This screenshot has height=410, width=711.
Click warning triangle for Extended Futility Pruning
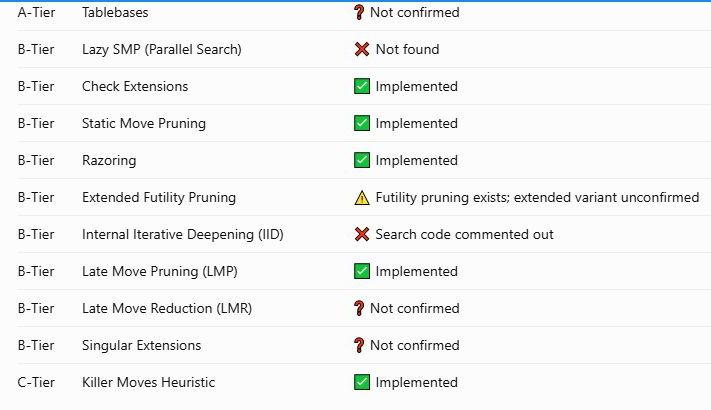tap(362, 198)
